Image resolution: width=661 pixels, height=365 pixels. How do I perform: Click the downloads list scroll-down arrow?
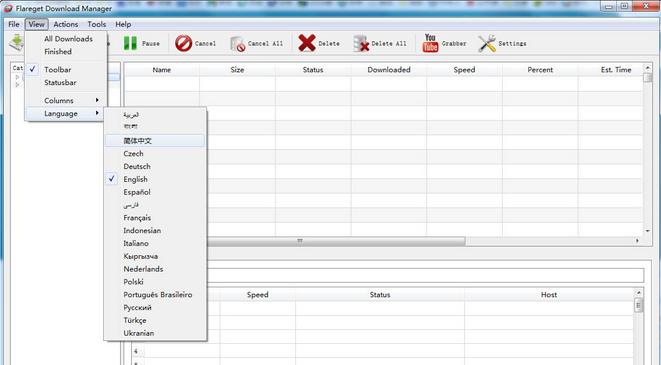(x=648, y=231)
